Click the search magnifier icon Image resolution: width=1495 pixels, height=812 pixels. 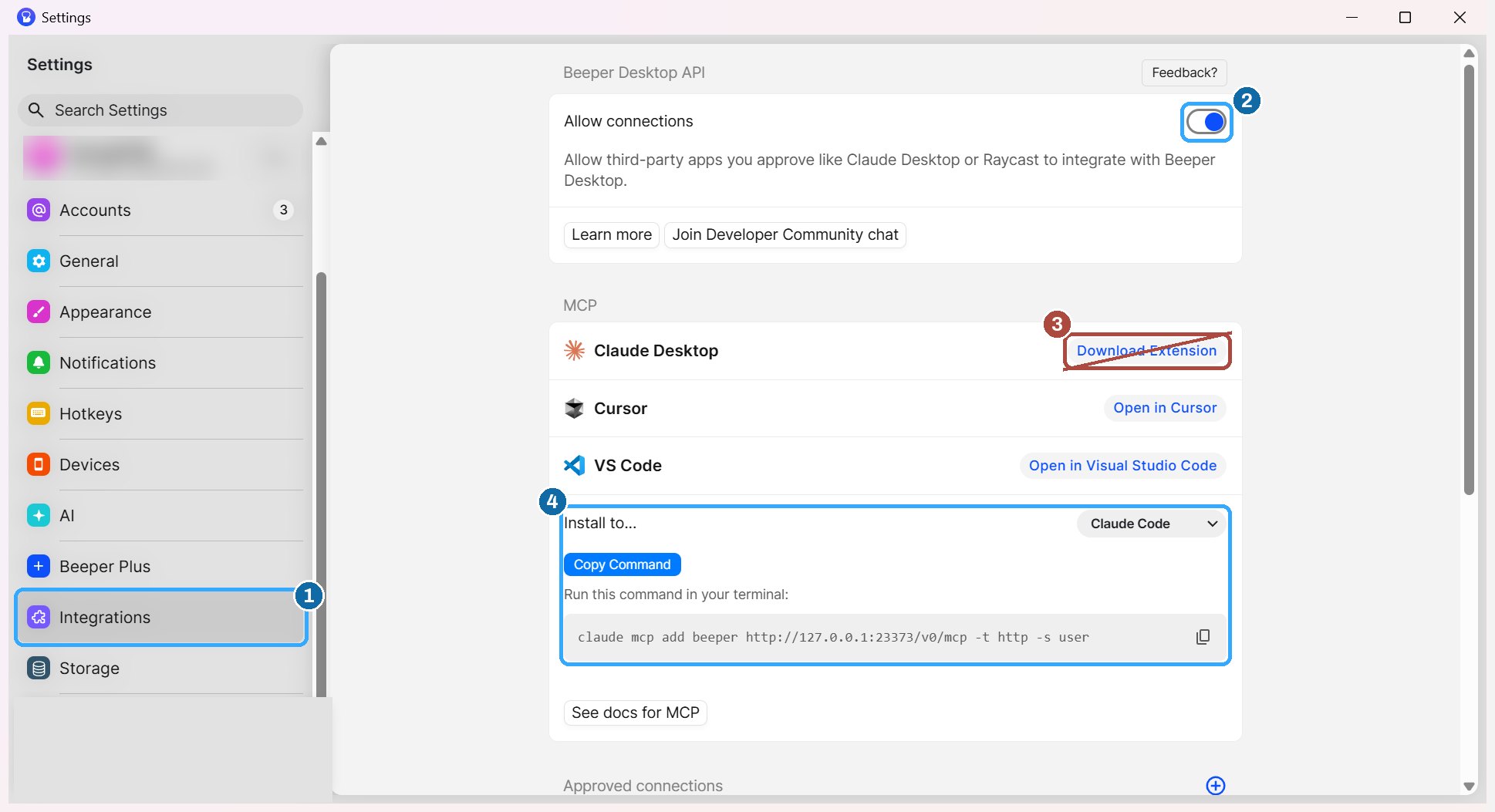click(x=35, y=110)
